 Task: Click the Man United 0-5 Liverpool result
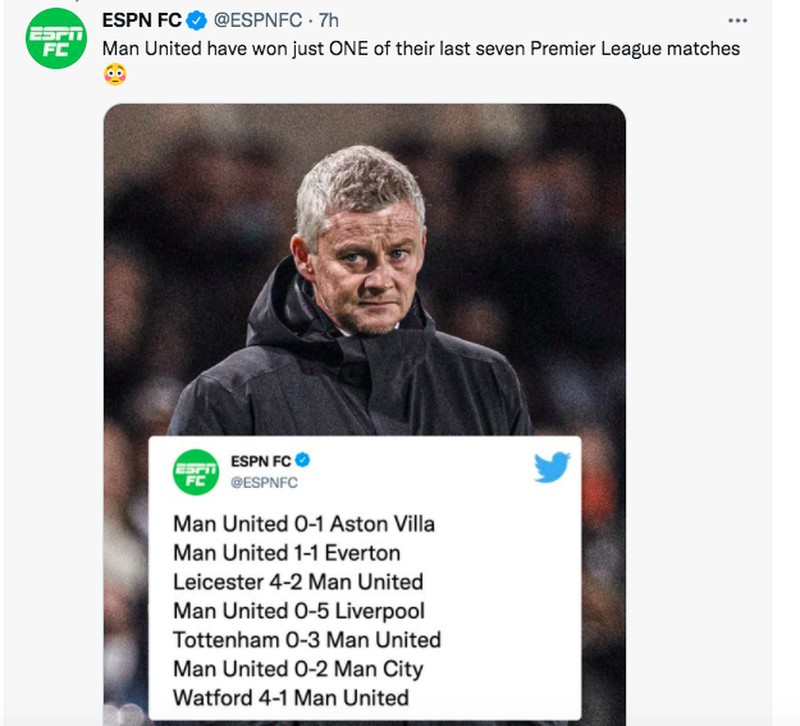coord(298,610)
